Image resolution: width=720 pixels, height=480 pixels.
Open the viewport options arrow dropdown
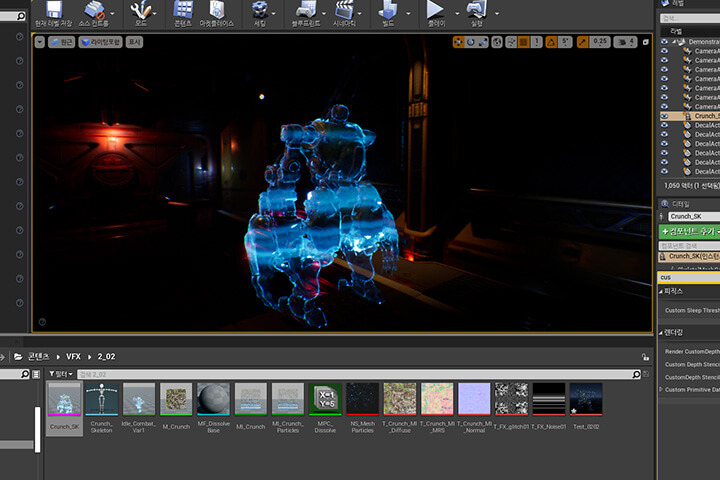40,42
